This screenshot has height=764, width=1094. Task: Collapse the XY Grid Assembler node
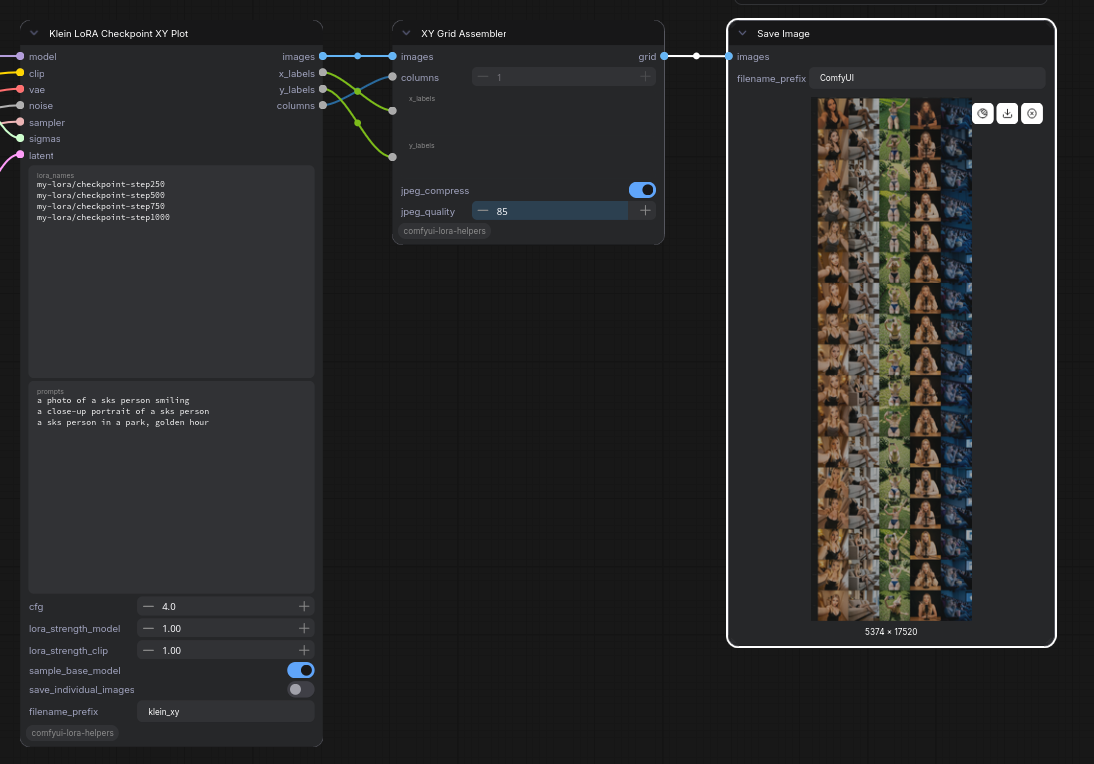click(x=406, y=33)
